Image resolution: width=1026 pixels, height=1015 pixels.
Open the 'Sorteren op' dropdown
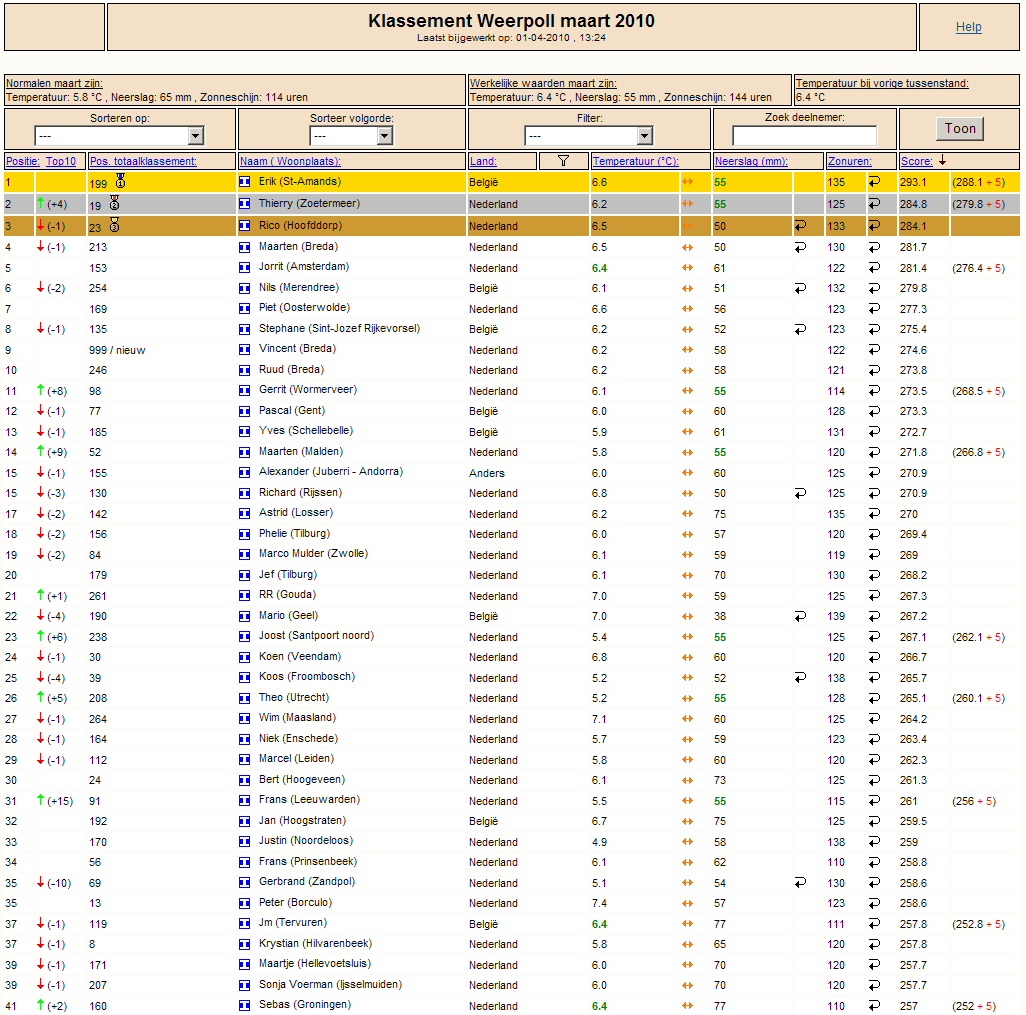[x=119, y=135]
